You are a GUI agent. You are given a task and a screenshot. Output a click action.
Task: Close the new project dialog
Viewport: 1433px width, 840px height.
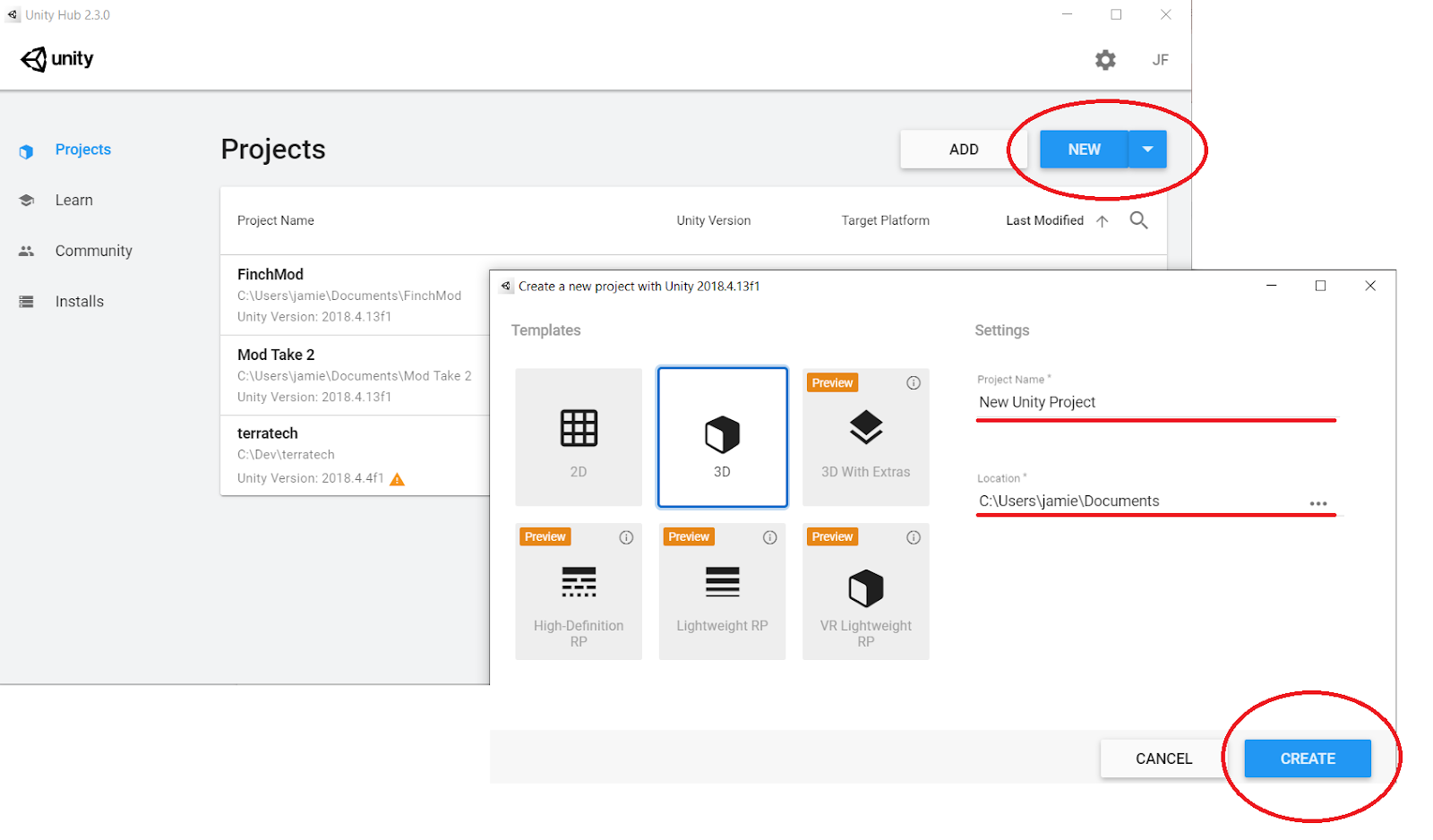click(x=1369, y=286)
